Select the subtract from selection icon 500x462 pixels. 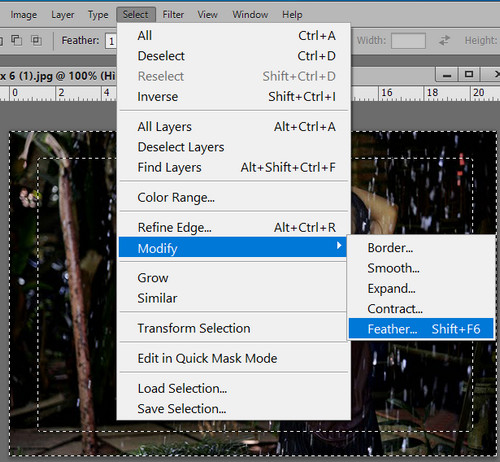[x=17, y=40]
